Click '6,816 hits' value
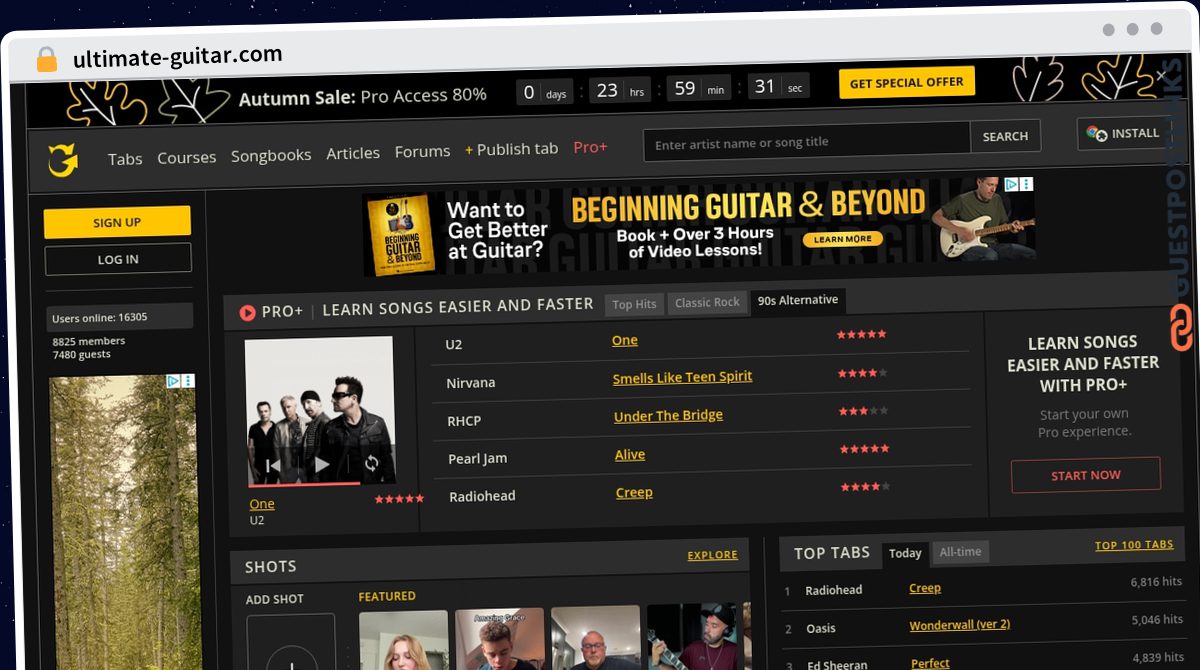The image size is (1200, 670). tap(1156, 581)
